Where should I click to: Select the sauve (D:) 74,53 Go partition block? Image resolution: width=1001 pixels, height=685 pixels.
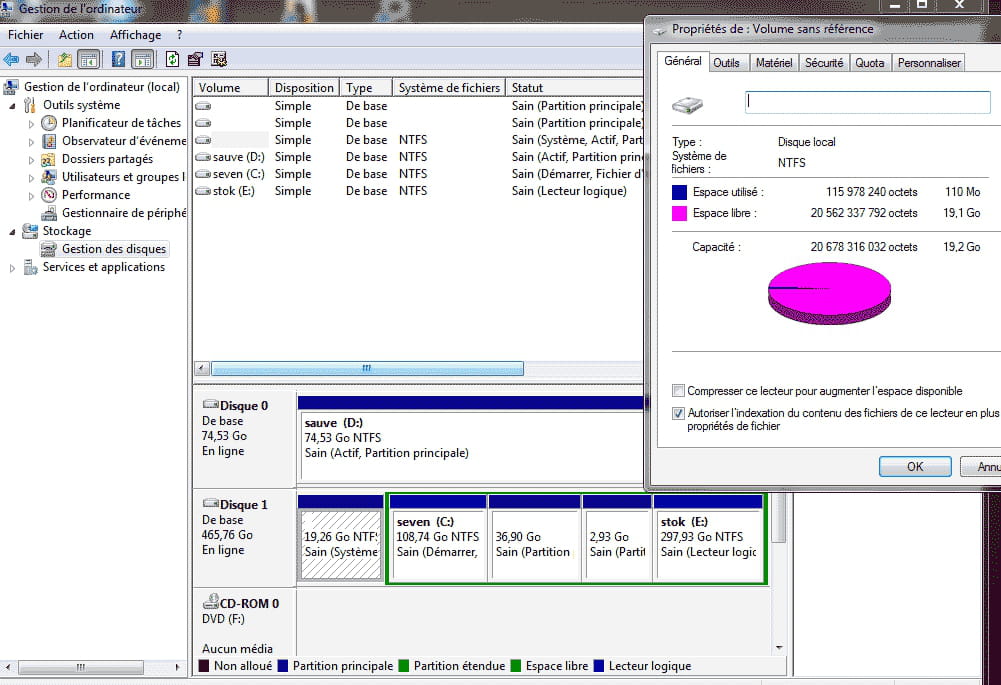[x=471, y=439]
